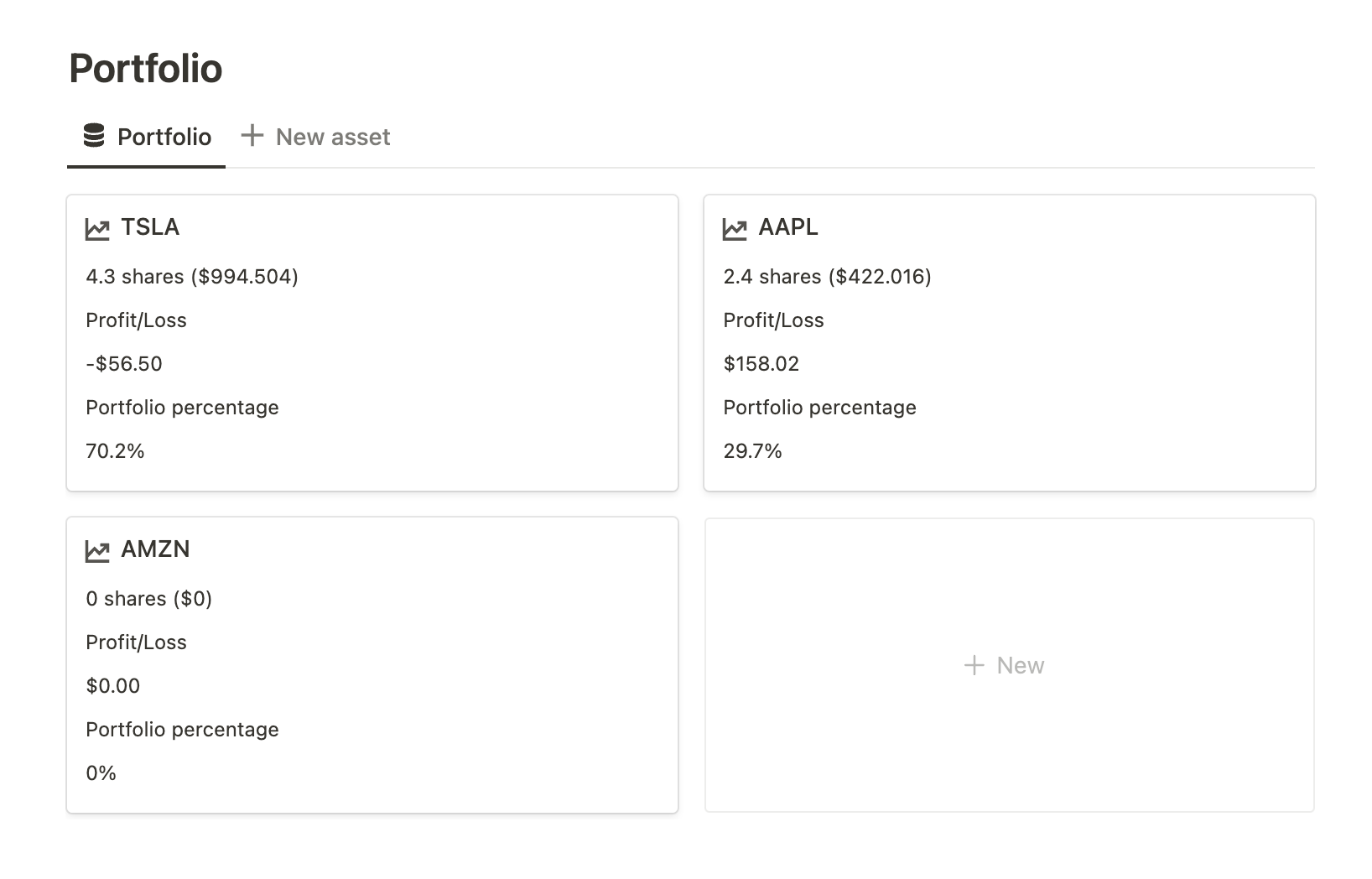Click the 70.2% portfolio percentage
This screenshot has height=879, width=1372.
coord(115,451)
